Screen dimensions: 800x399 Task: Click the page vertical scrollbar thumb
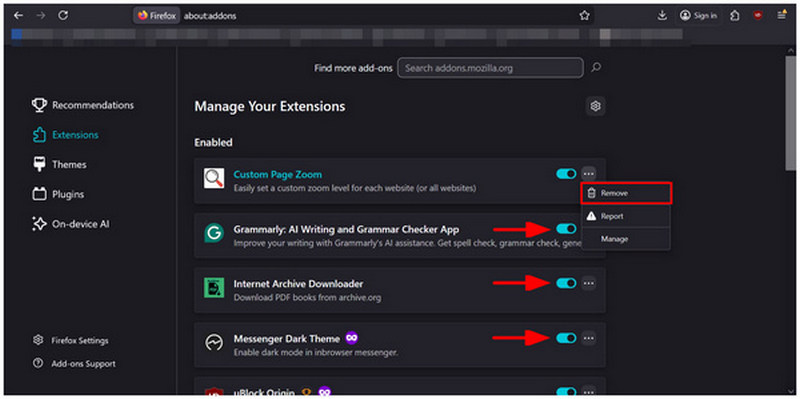pos(790,112)
